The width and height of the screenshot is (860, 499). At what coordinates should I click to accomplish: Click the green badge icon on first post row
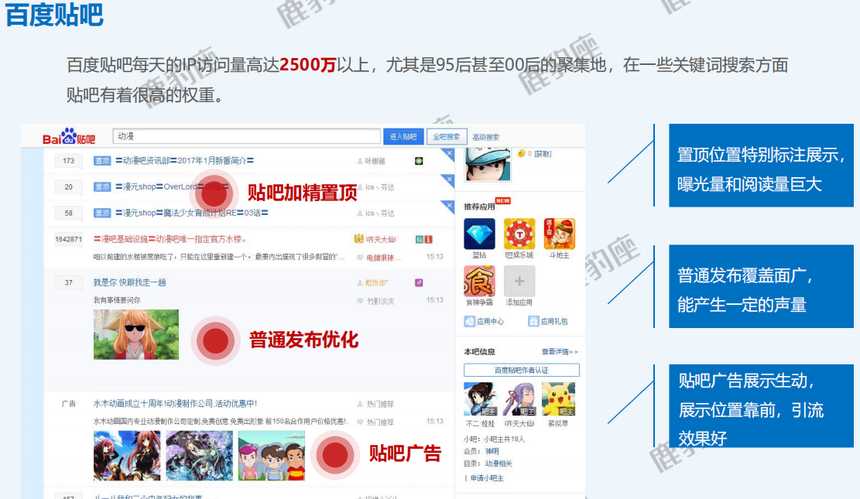[x=418, y=161]
